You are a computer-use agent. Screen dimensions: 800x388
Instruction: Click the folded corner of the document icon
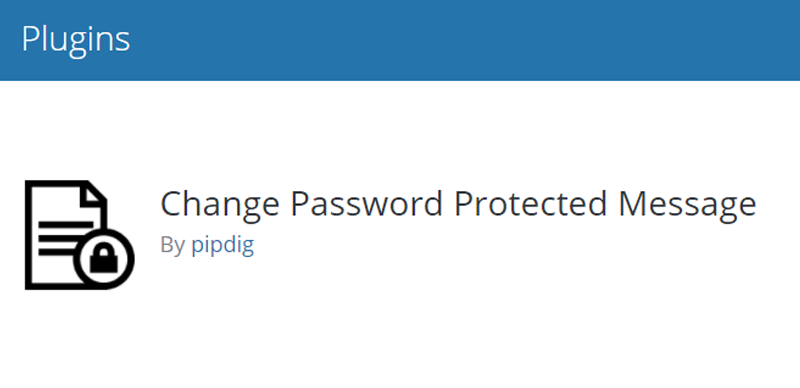pyautogui.click(x=97, y=192)
